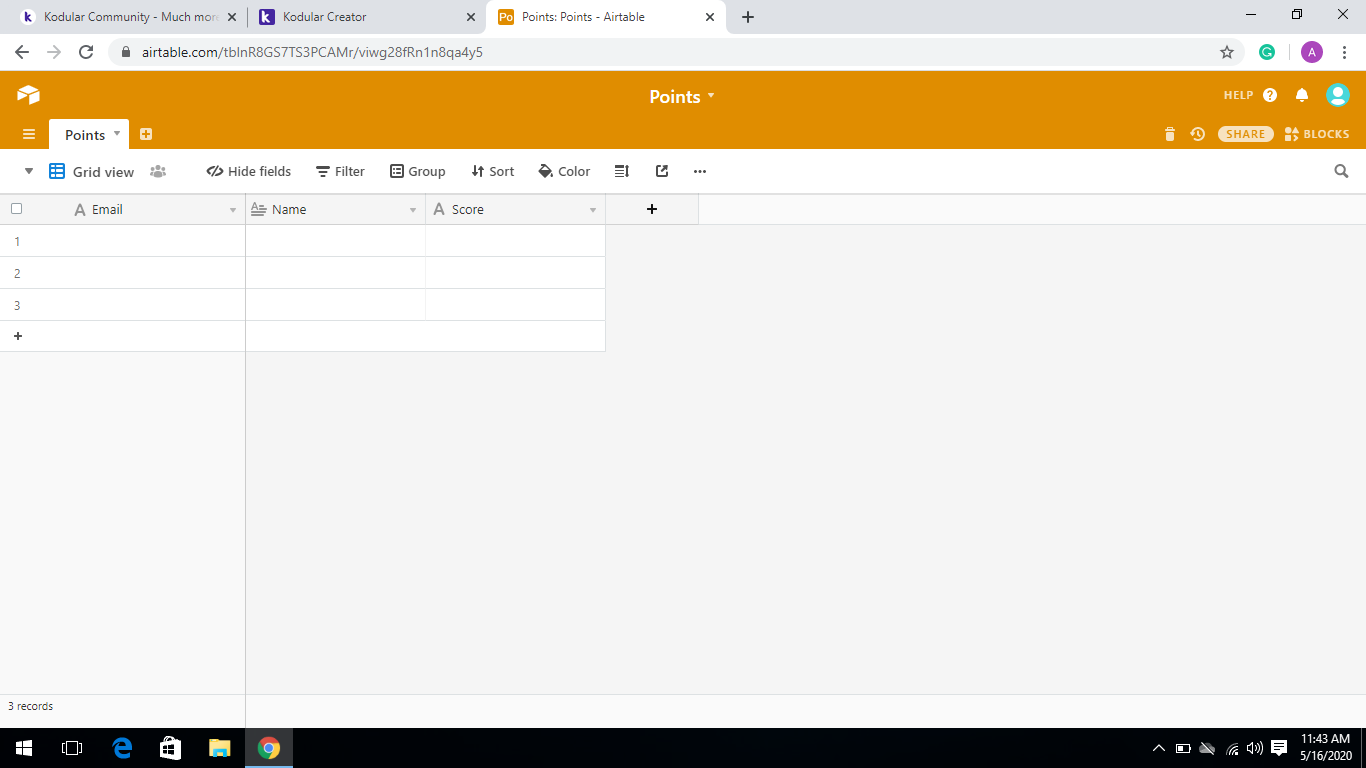Open the trash icon in header
1366x768 pixels.
(1170, 134)
